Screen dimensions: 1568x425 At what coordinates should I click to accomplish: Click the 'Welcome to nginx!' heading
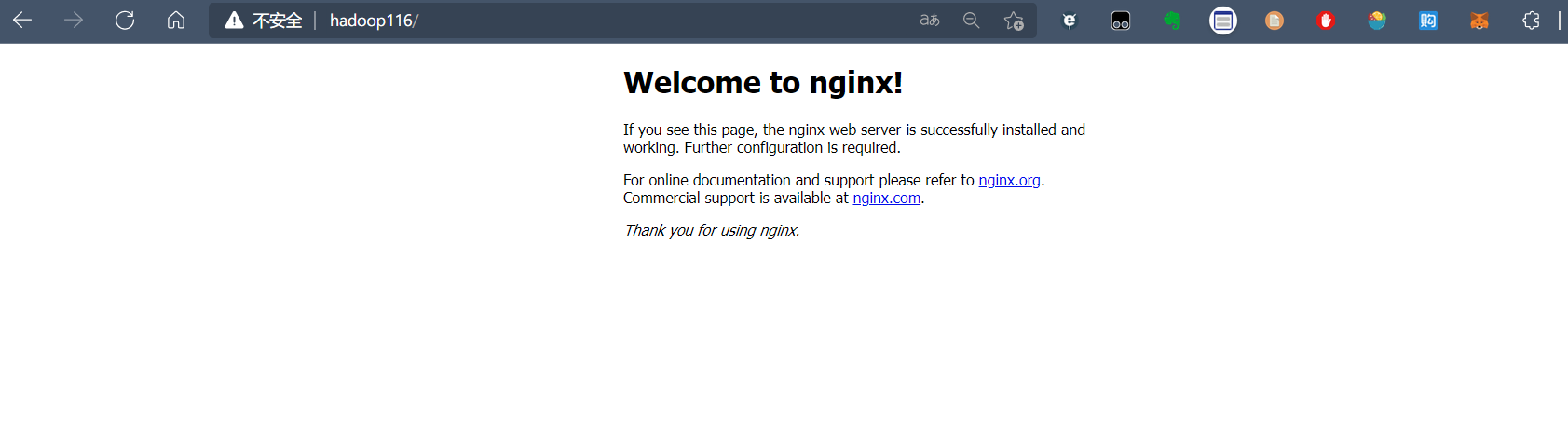pyautogui.click(x=763, y=82)
